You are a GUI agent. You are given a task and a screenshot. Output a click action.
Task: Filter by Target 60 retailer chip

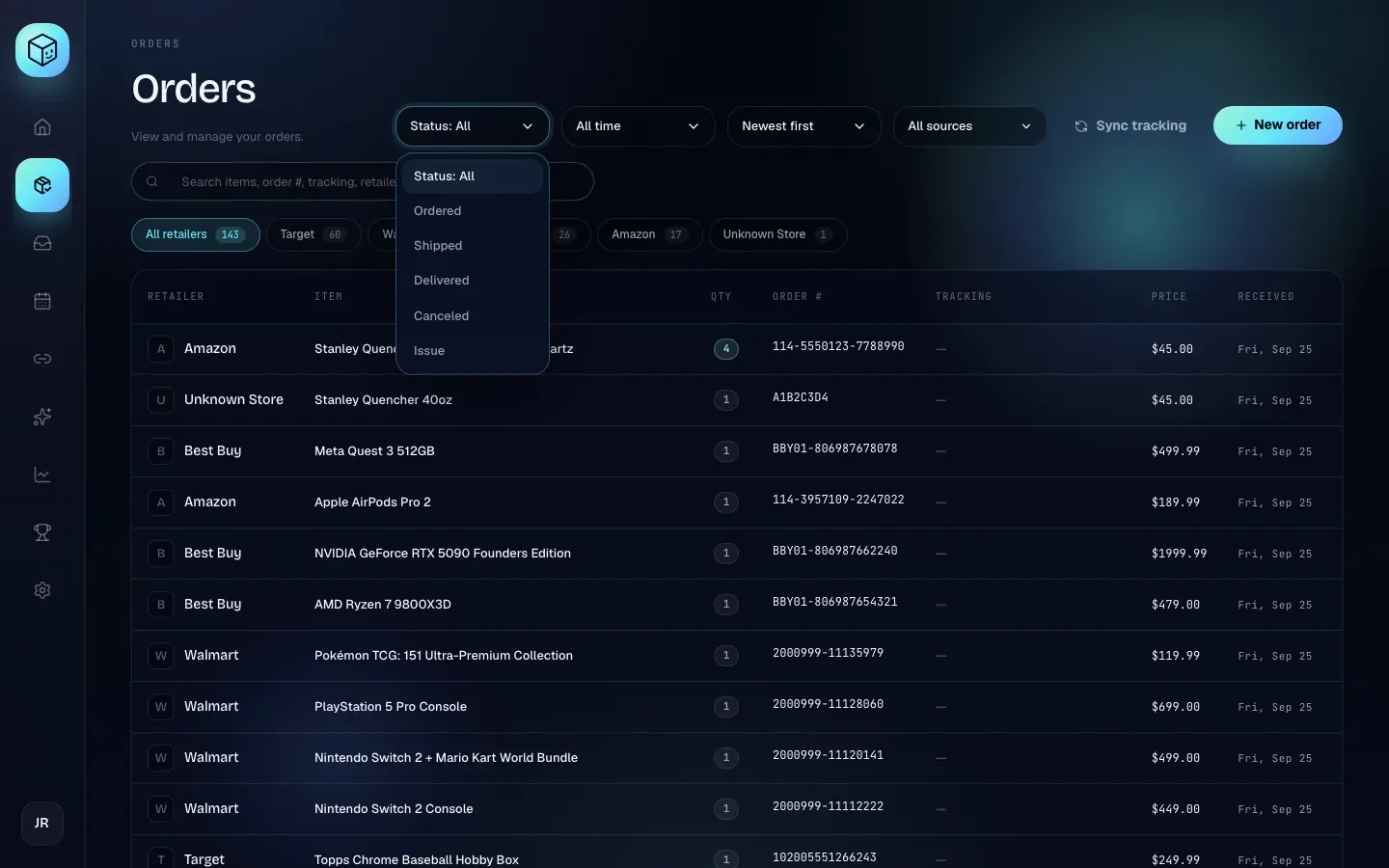[313, 234]
